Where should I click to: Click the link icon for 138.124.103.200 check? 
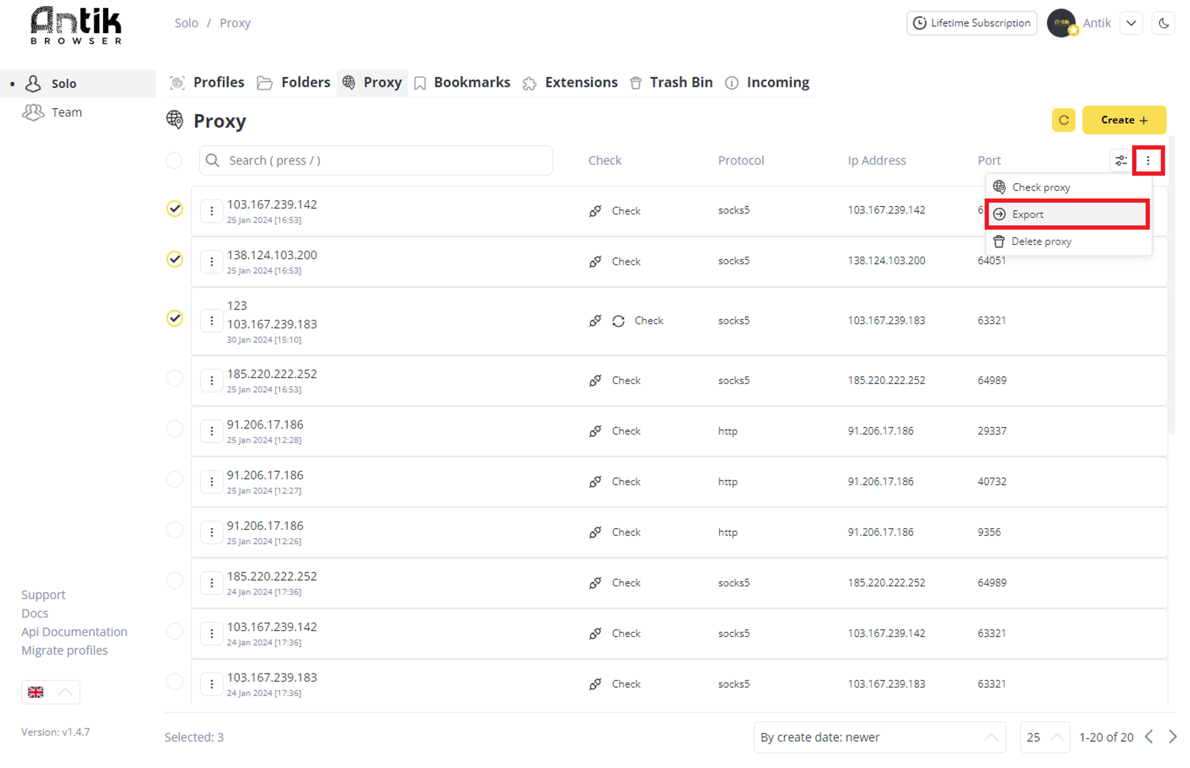point(595,262)
